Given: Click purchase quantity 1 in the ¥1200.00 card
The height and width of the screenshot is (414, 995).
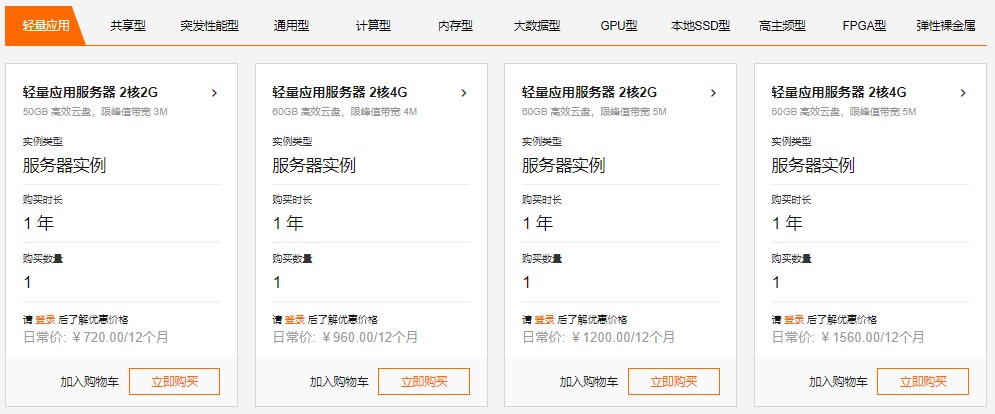Looking at the screenshot, I should [527, 283].
